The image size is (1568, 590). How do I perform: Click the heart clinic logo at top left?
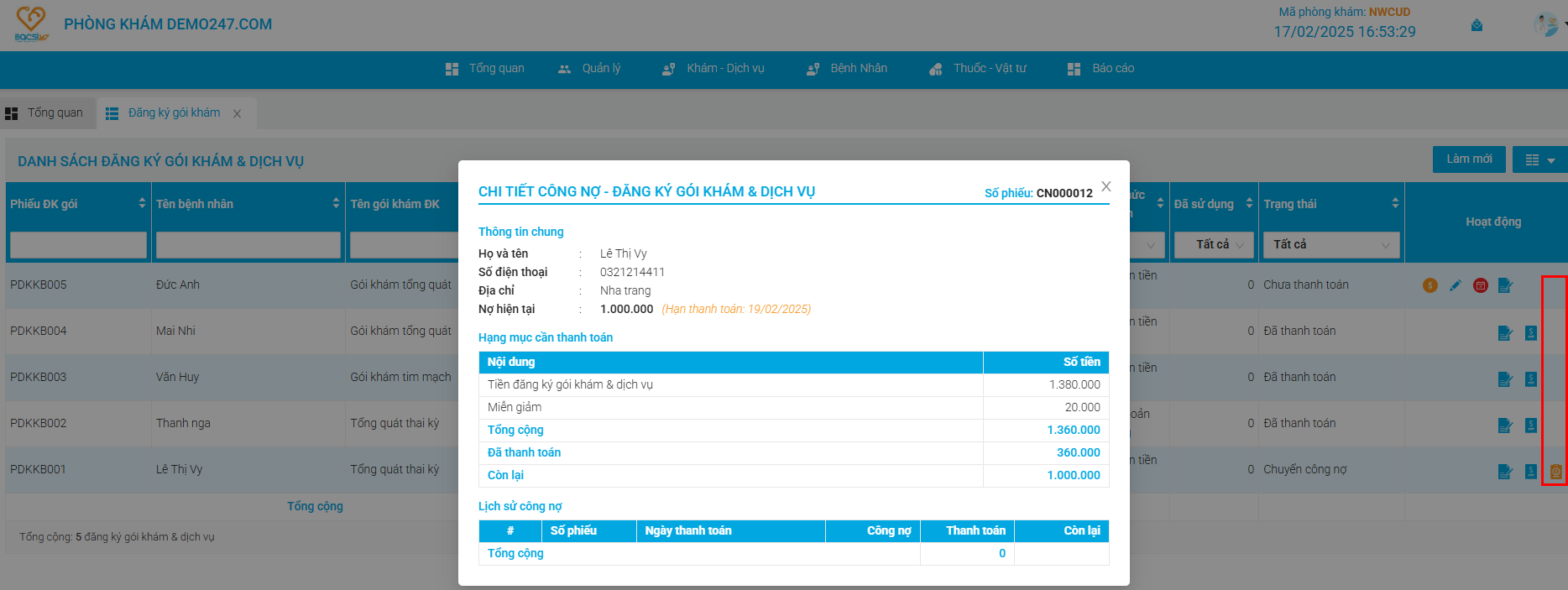point(31,23)
